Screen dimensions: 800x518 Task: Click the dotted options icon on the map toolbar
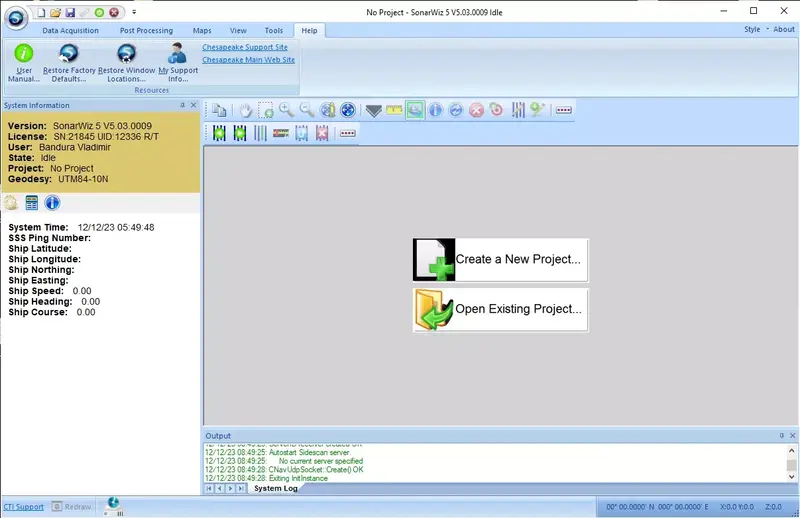(x=564, y=110)
